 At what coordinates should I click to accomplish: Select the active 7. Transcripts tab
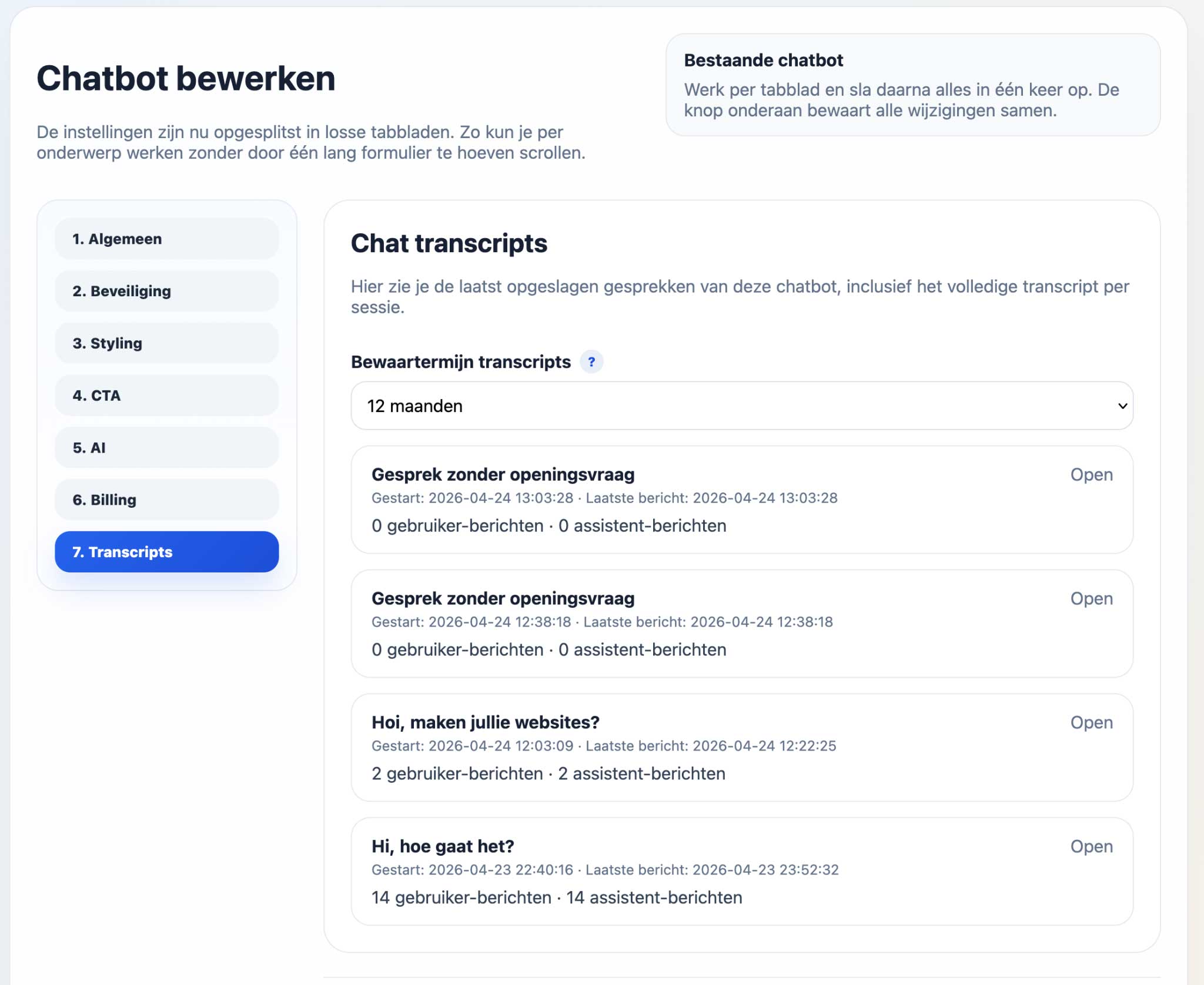coord(166,552)
